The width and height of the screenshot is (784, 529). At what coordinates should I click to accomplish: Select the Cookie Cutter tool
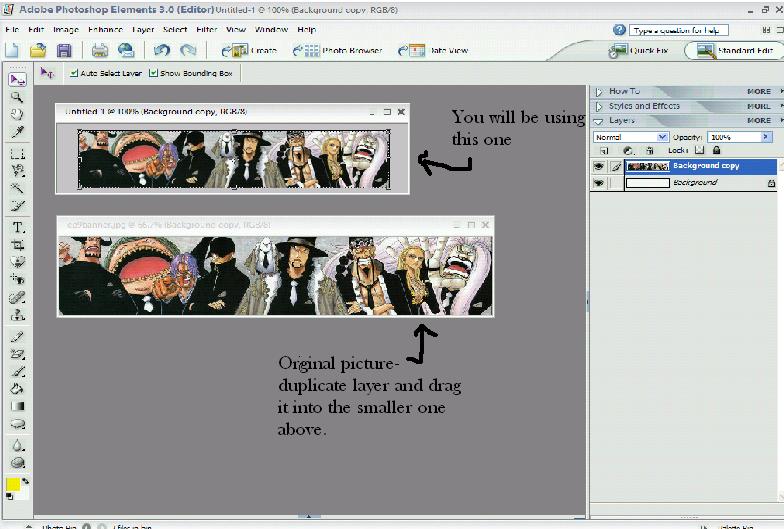[x=18, y=262]
